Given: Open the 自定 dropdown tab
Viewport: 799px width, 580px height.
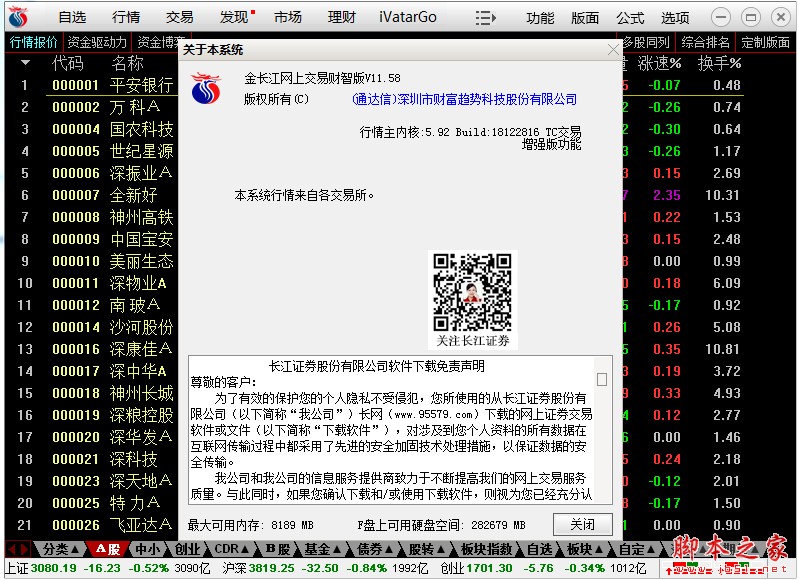Looking at the screenshot, I should pyautogui.click(x=636, y=549).
